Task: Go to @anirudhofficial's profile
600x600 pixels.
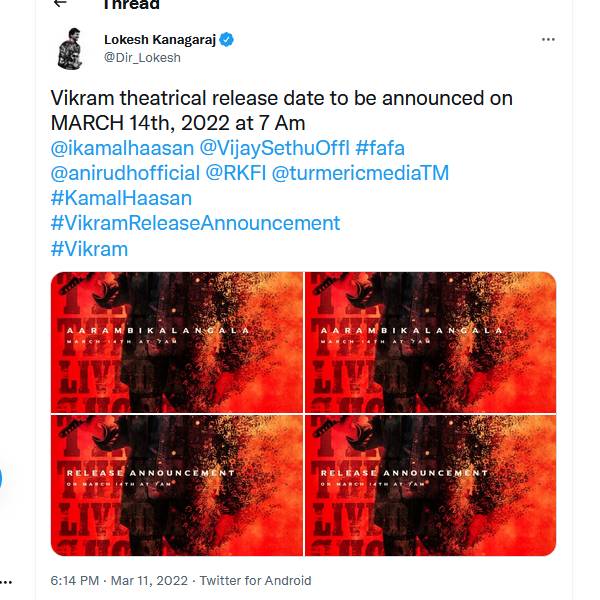Action: (123, 172)
